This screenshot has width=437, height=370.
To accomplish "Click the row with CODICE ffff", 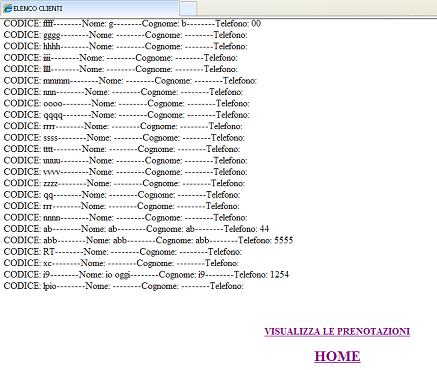I will tap(132, 24).
